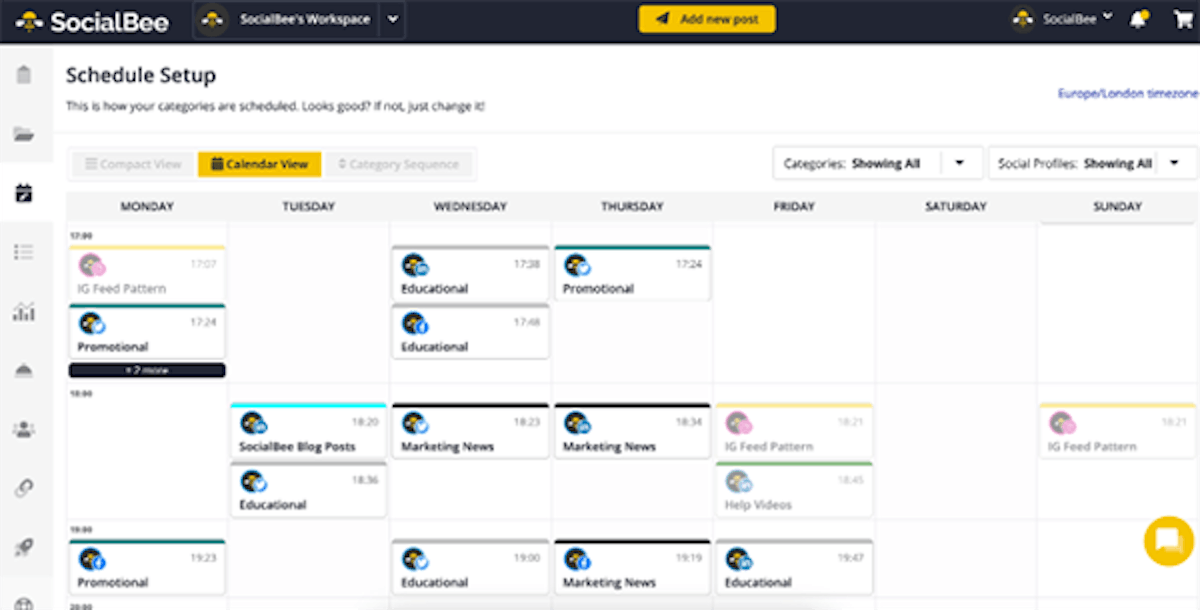
Task: Open the notifications bell icon
Action: [x=1139, y=19]
